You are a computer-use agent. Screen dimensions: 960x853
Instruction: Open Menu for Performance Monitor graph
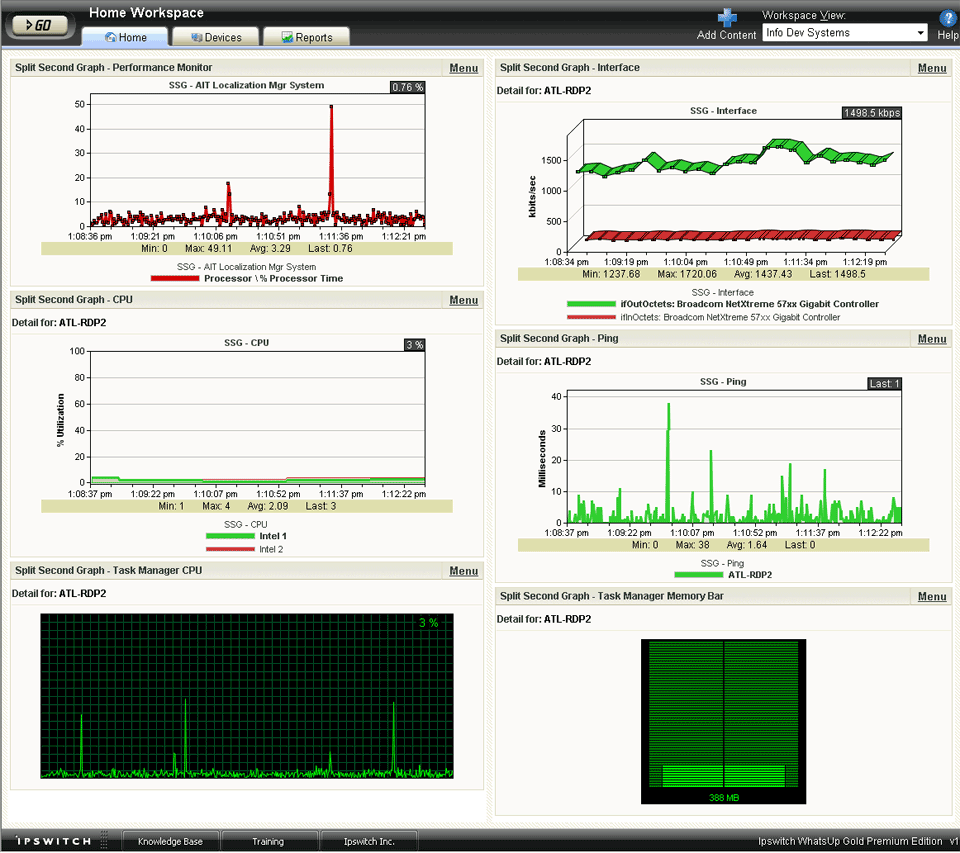tap(463, 68)
